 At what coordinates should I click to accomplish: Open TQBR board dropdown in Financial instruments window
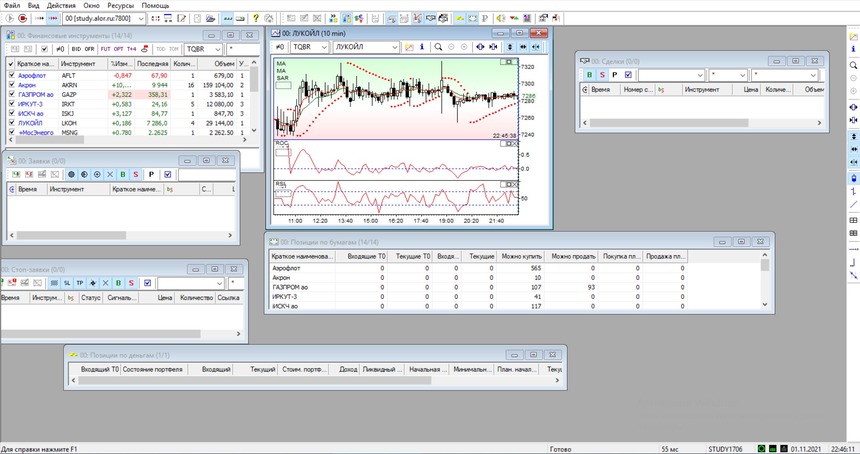203,49
